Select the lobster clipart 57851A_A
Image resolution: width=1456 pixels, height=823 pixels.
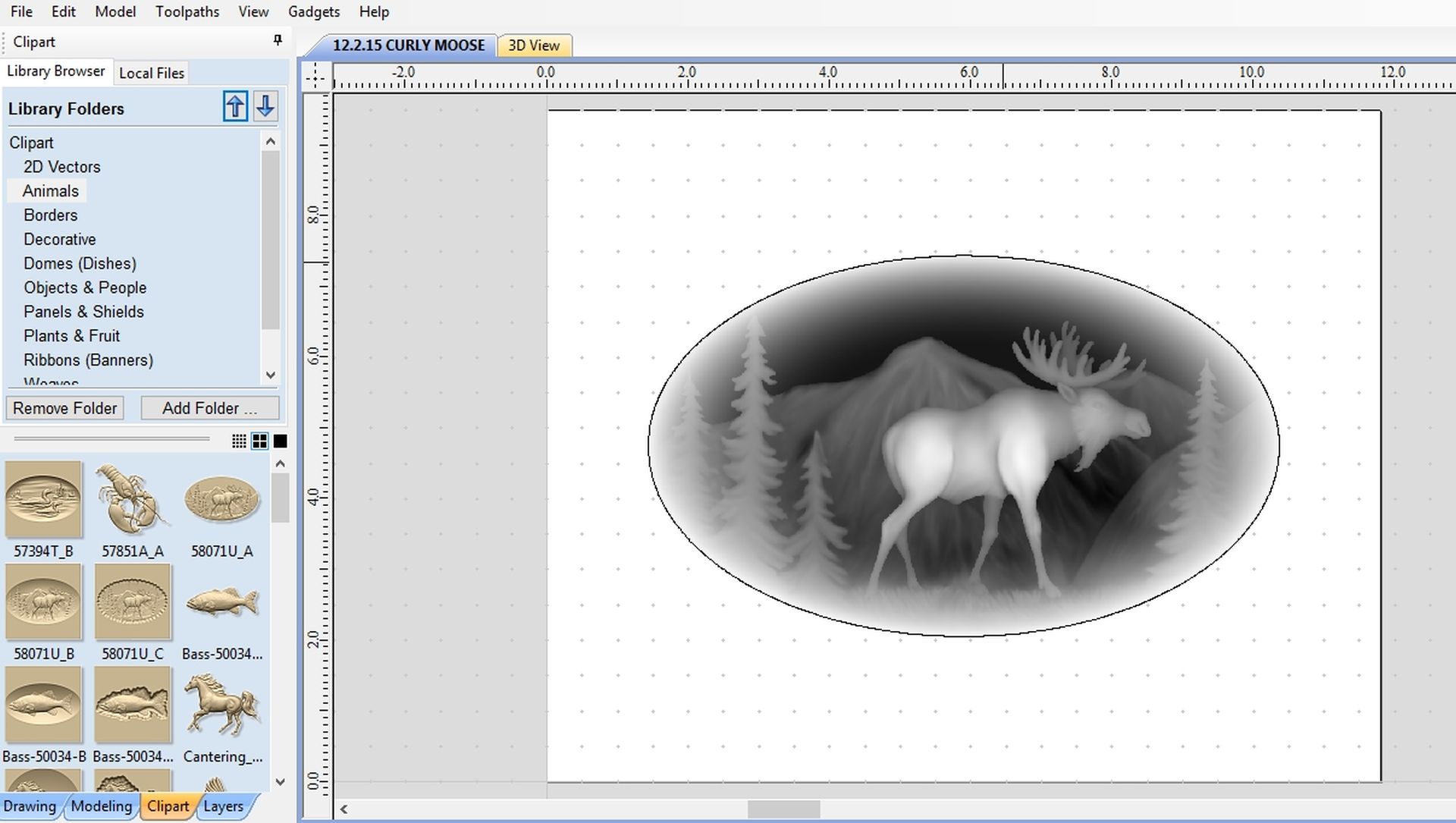click(x=132, y=500)
